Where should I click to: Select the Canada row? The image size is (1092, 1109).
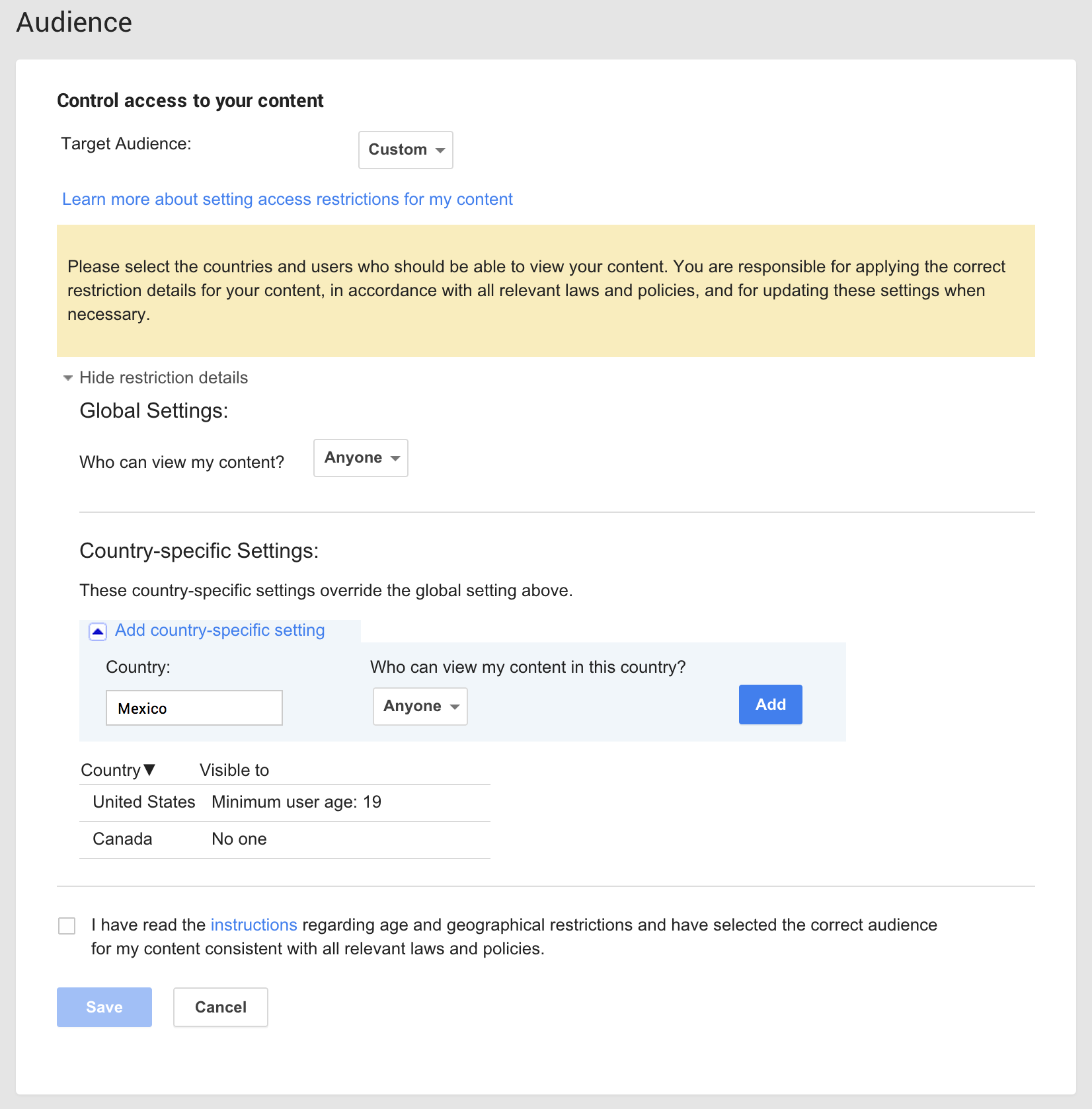(122, 839)
